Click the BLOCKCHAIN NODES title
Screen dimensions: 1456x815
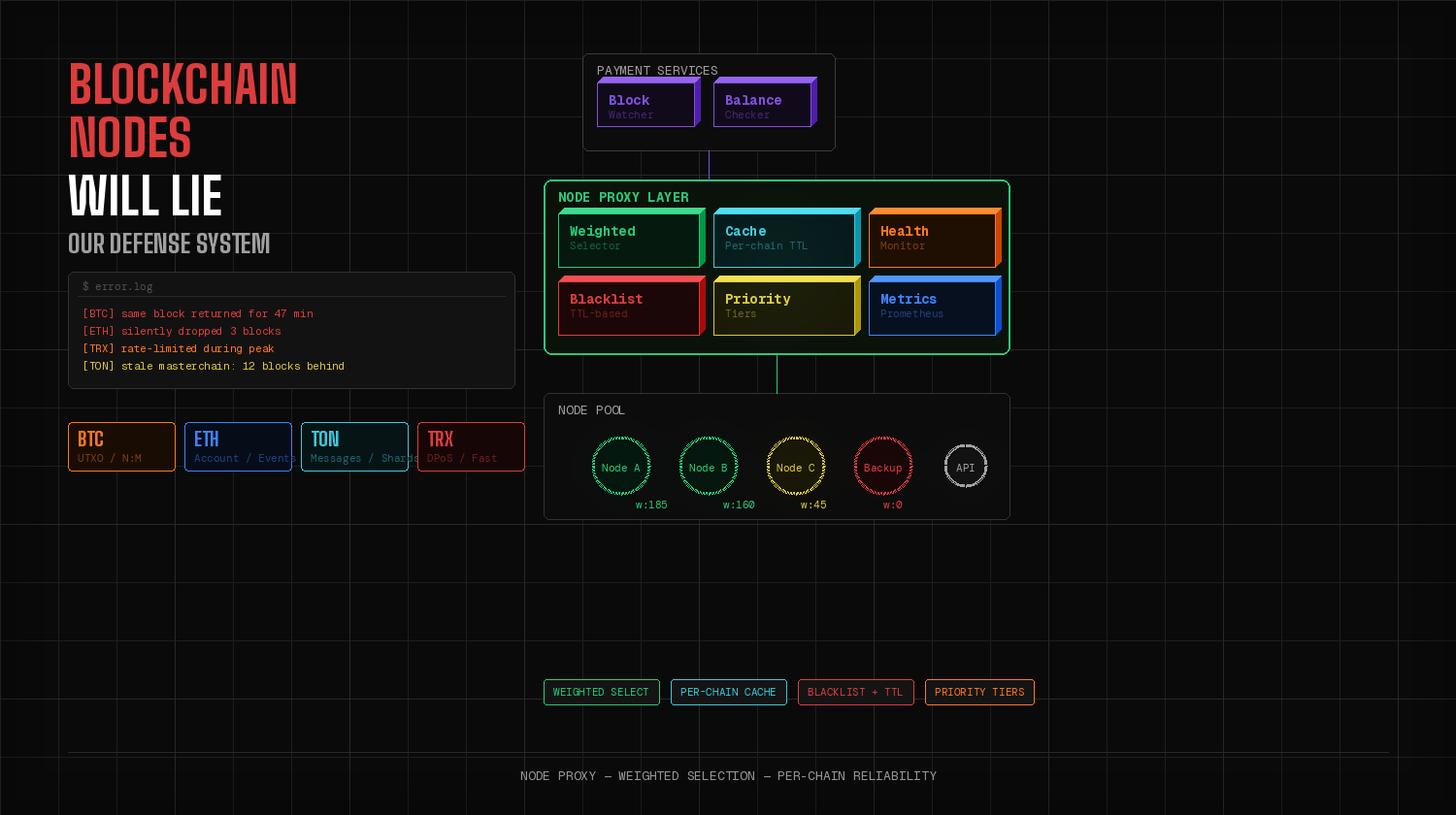pyautogui.click(x=182, y=111)
